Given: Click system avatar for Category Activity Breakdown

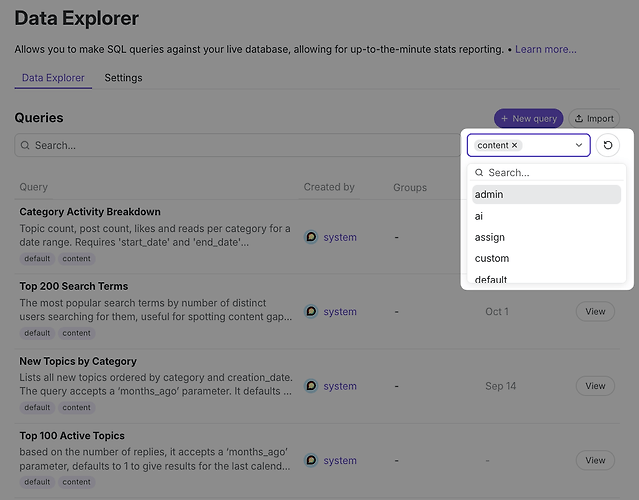Looking at the screenshot, I should coord(311,237).
